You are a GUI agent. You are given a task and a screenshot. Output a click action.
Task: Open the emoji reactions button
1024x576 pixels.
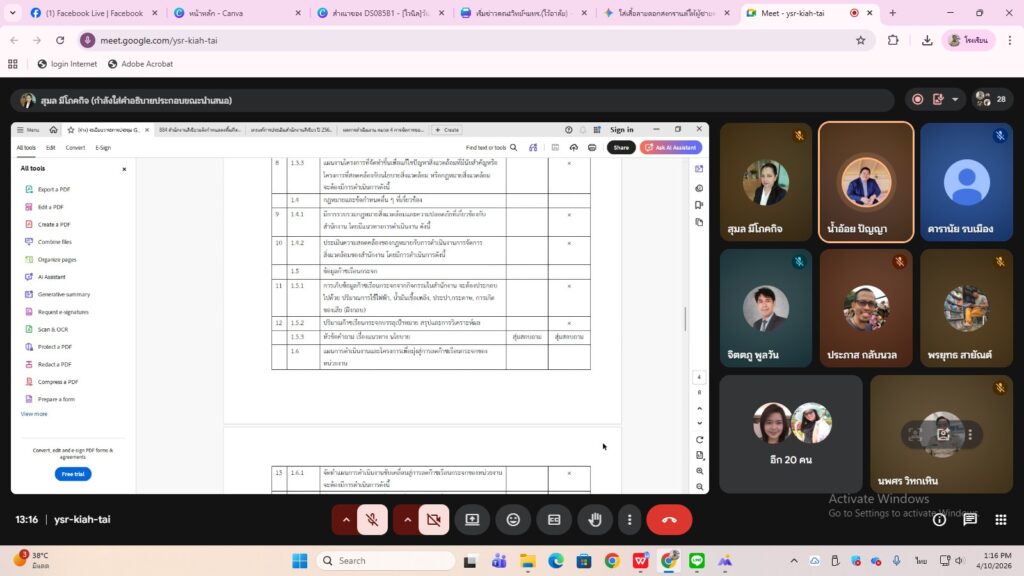pos(513,520)
